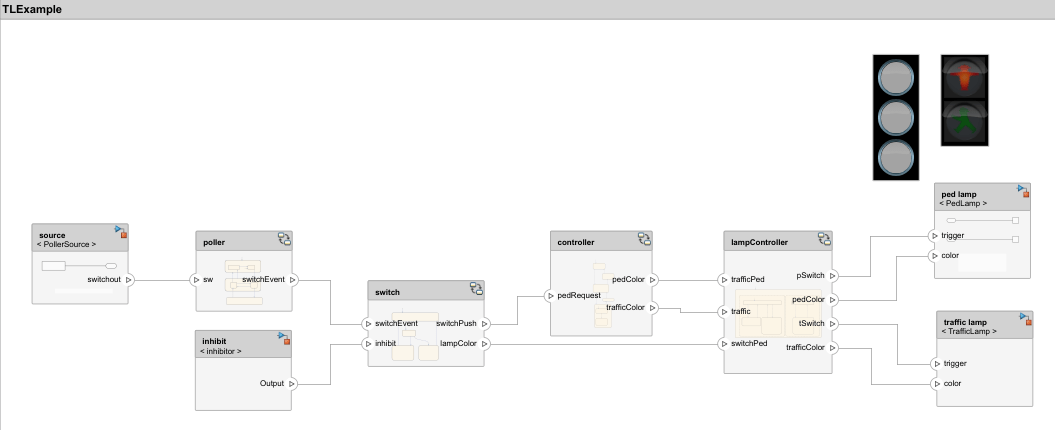Click the trafficColor output port on controller
Image resolution: width=1055 pixels, height=430 pixels.
pos(653,308)
